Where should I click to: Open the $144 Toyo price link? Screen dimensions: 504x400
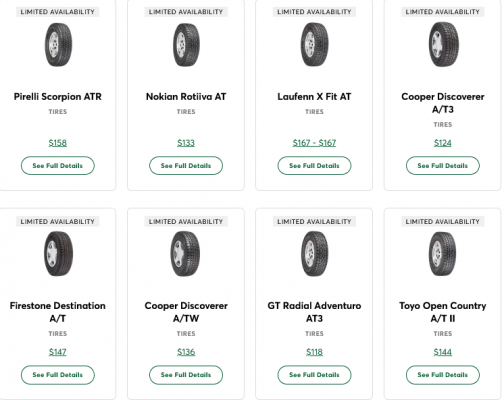point(443,352)
